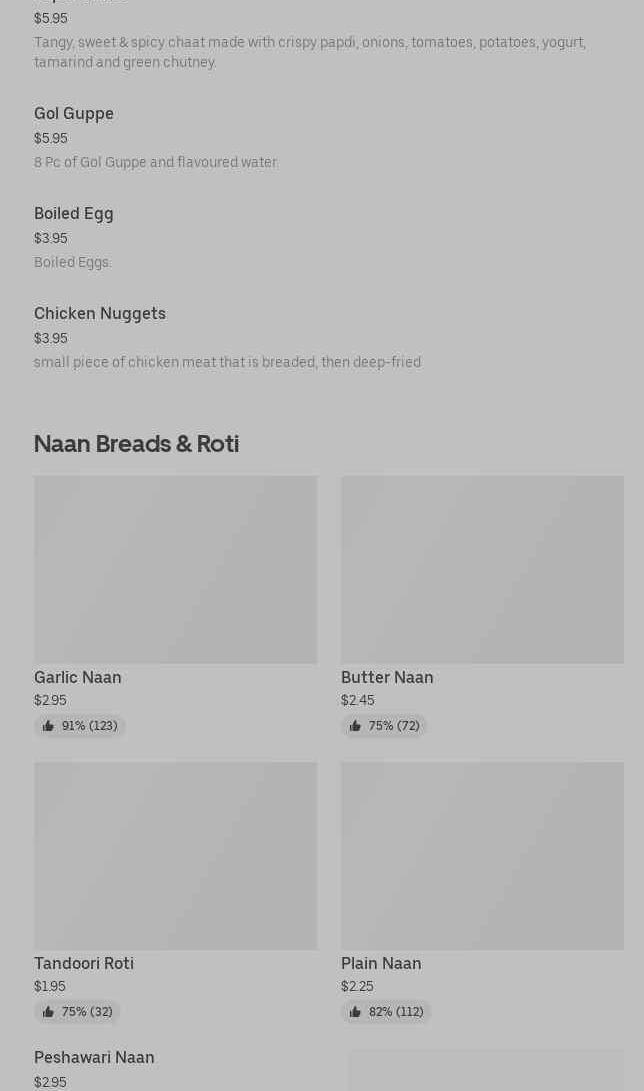Viewport: 644px width, 1091px height.
Task: Select the Peshawari Naan item
Action: point(94,1058)
